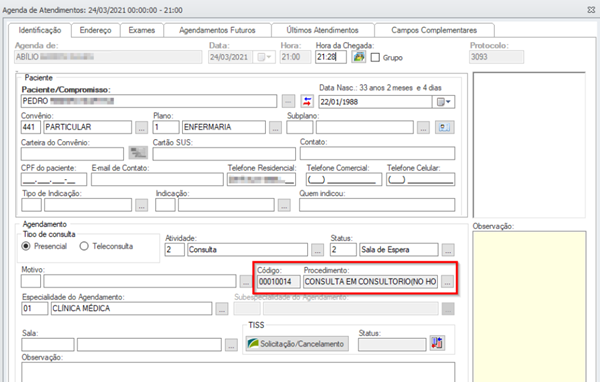Screen dimensions: 600x382
Task: Open patient search ellipsis button
Action: tap(289, 101)
